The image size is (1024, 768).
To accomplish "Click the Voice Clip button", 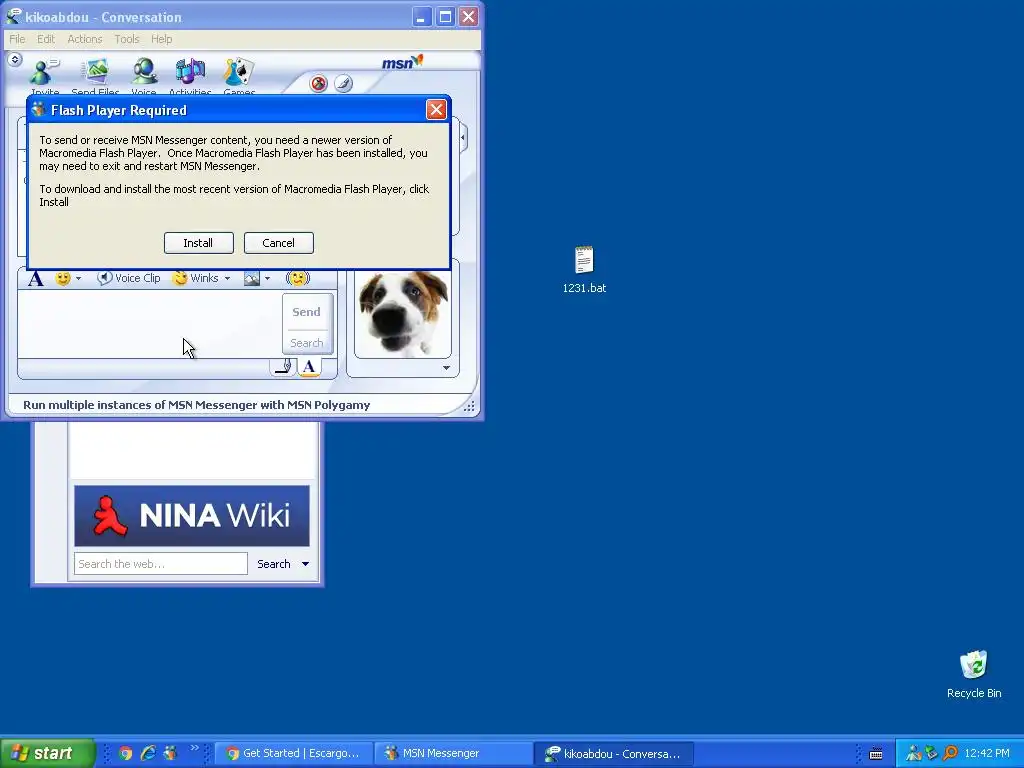I will 129,278.
